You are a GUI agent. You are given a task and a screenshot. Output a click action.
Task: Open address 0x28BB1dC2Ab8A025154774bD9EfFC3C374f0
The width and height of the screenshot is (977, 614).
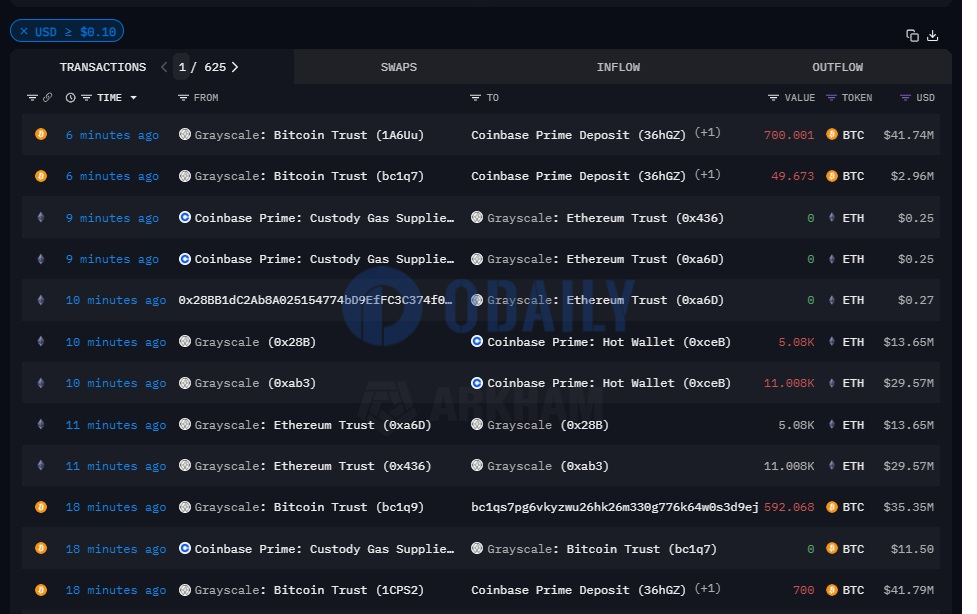tap(315, 300)
